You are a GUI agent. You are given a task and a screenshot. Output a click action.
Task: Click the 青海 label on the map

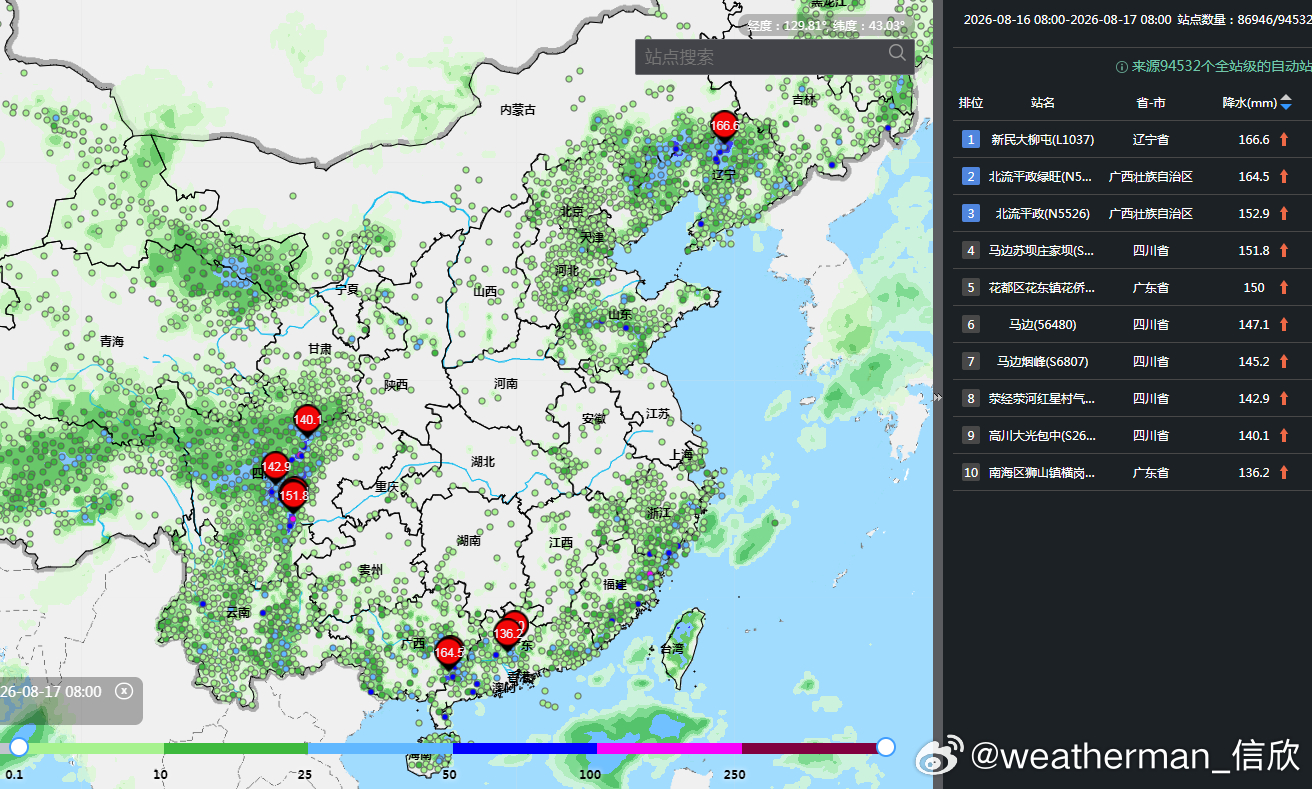pyautogui.click(x=112, y=342)
